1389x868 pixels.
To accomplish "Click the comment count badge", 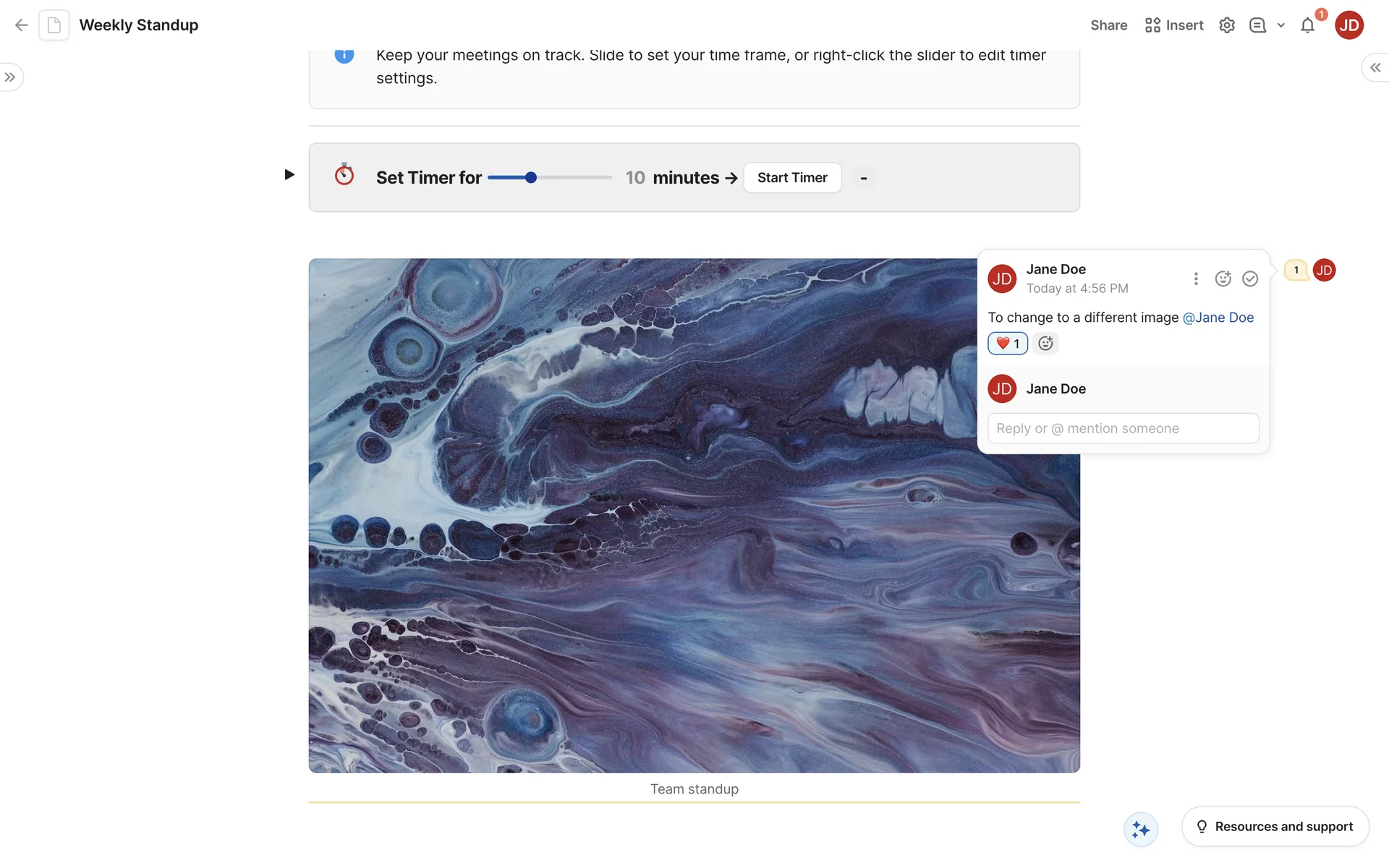I will 1296,270.
